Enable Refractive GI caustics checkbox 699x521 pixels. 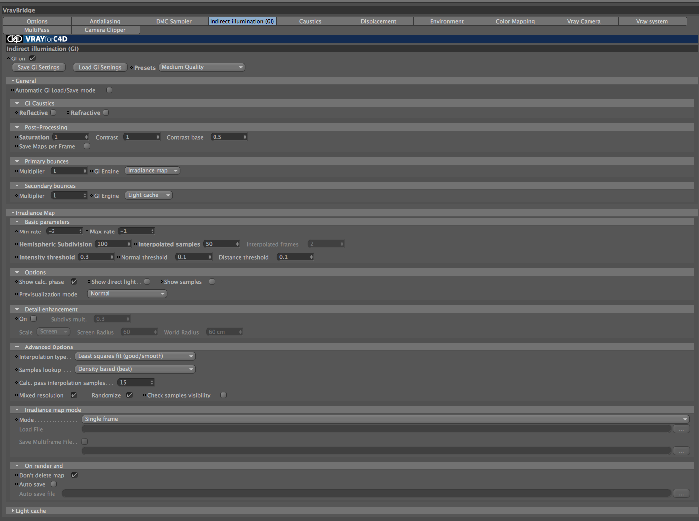tap(106, 113)
